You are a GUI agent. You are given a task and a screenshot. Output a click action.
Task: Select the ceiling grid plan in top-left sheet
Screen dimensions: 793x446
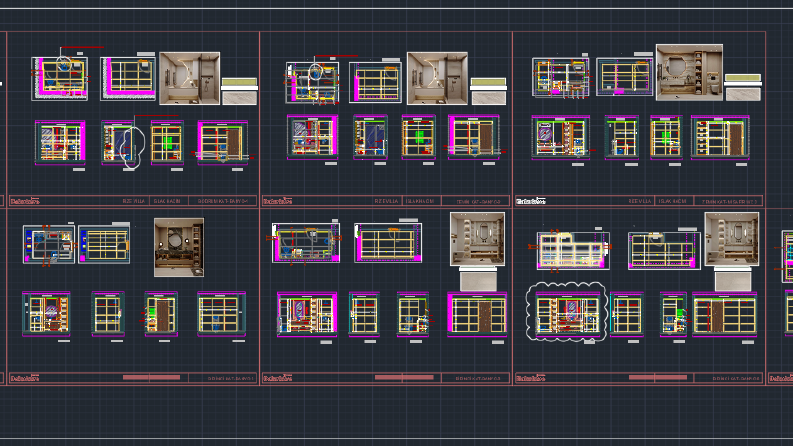point(128,78)
